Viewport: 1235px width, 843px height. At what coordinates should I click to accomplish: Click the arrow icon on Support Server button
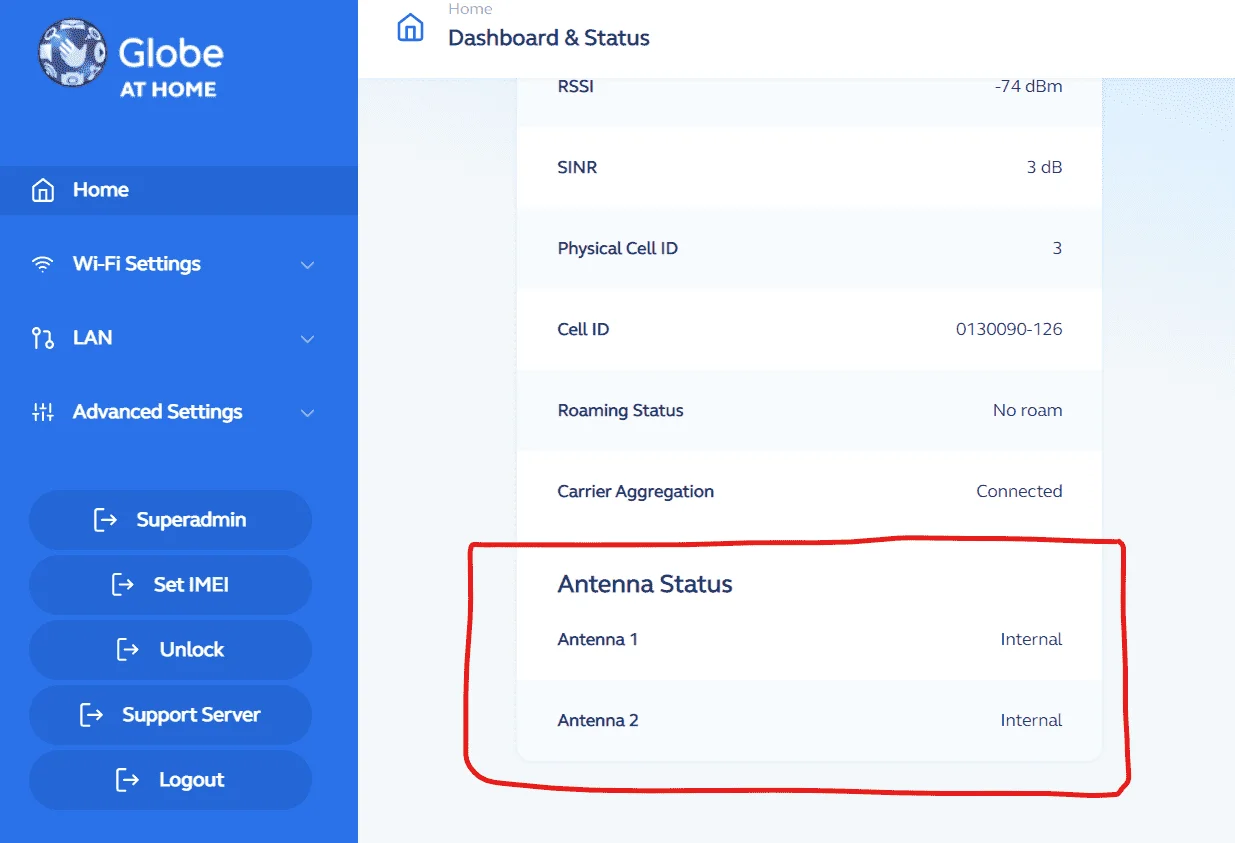tap(92, 715)
